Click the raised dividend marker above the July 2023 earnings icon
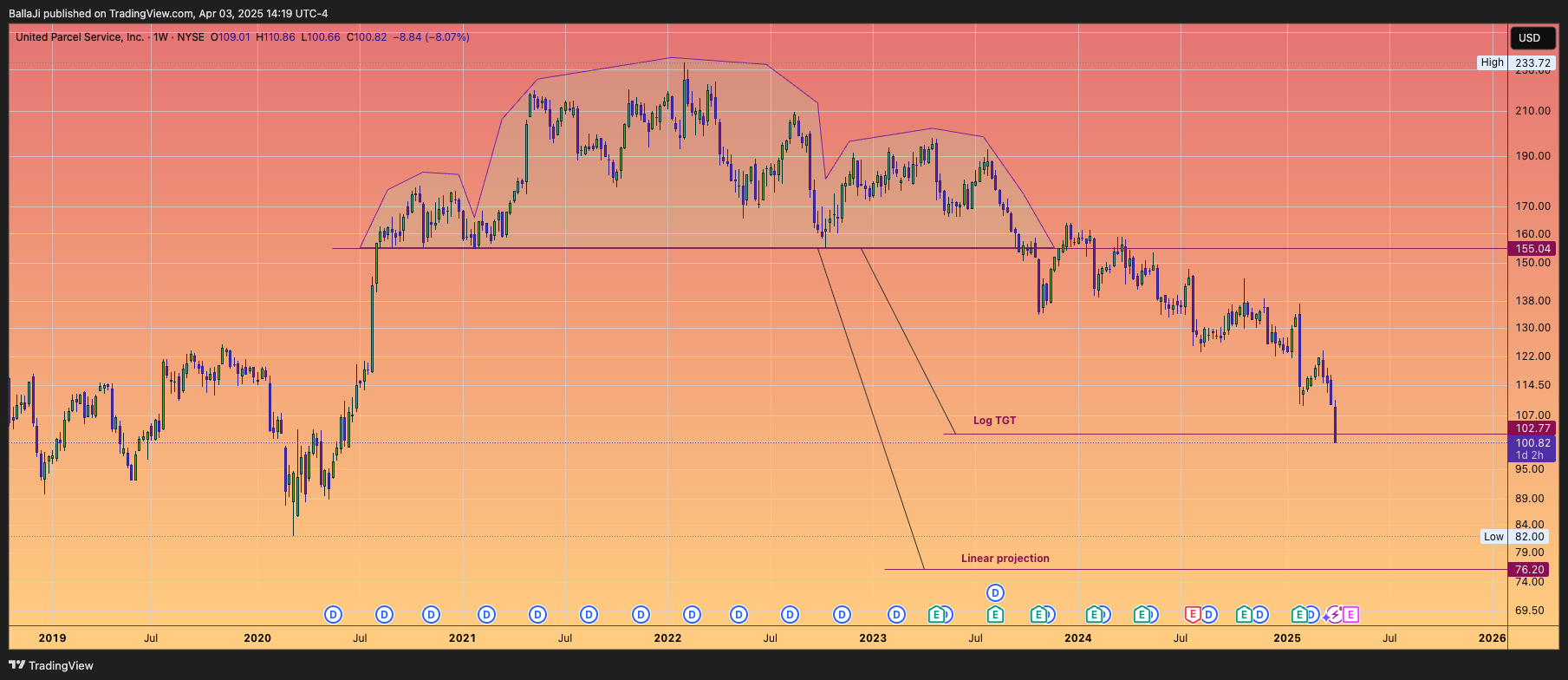This screenshot has width=1568, height=680. tap(996, 593)
